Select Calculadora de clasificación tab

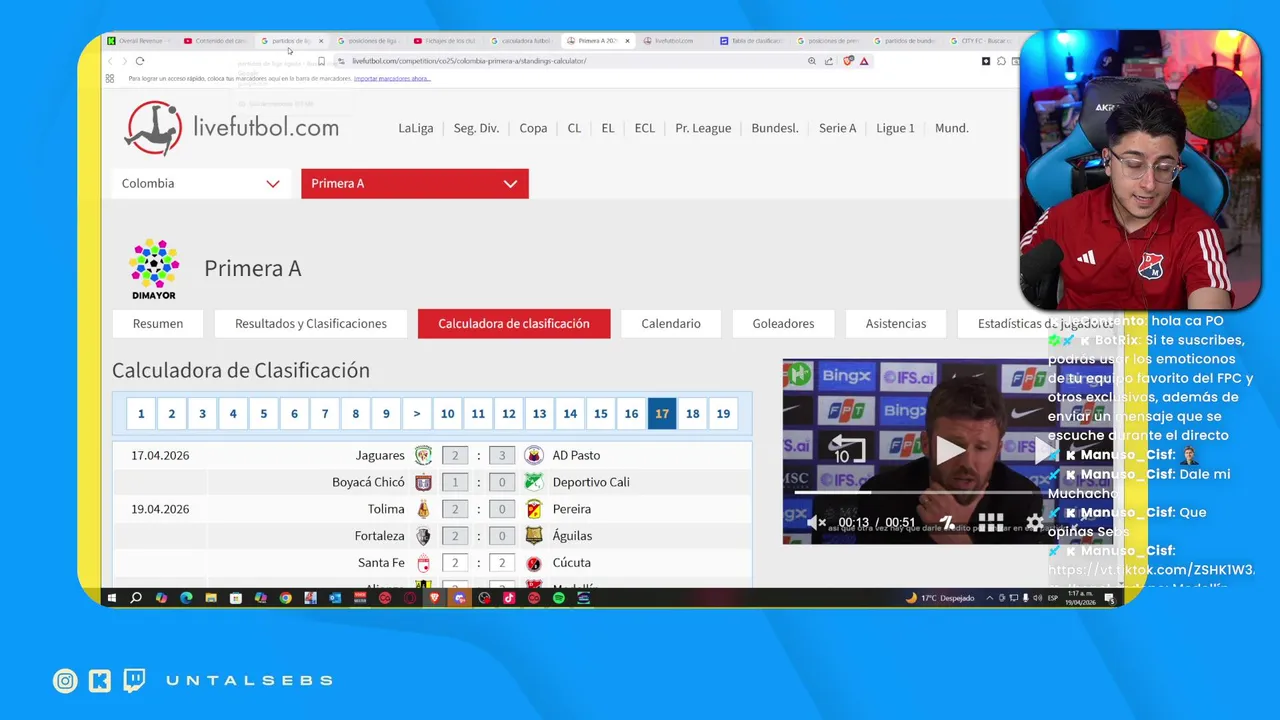514,323
